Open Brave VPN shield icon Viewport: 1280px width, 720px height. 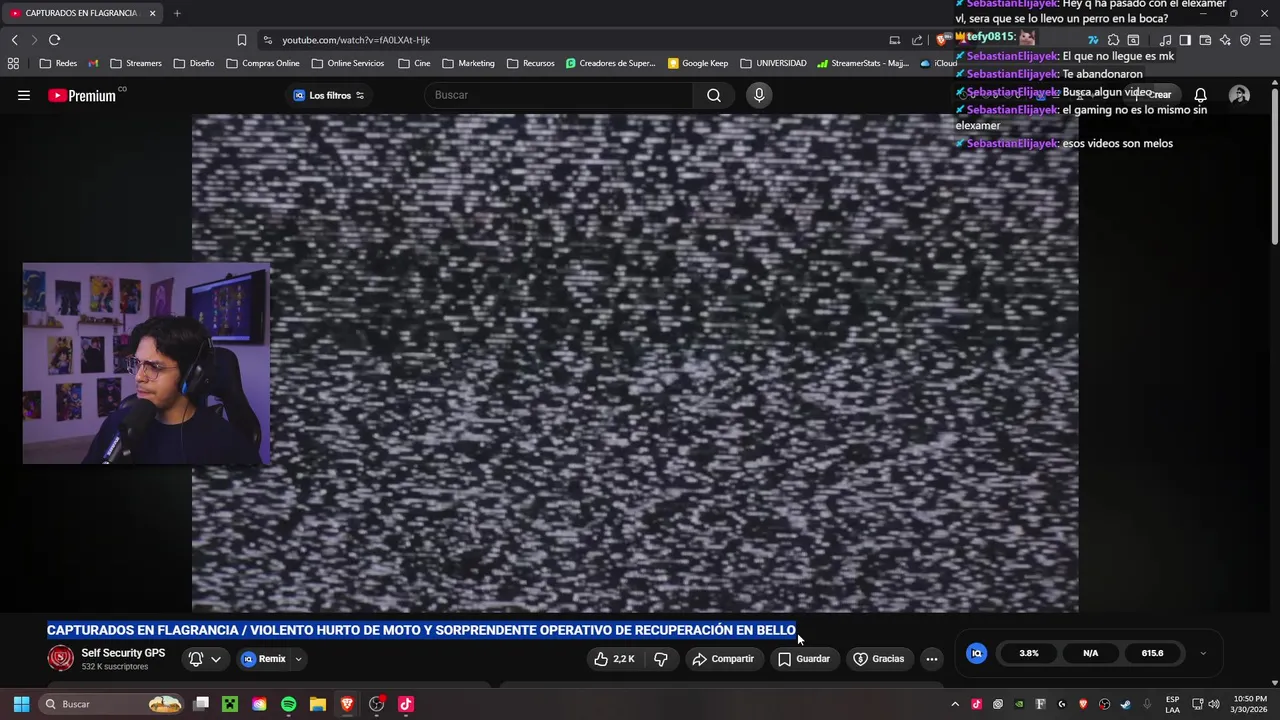1245,40
